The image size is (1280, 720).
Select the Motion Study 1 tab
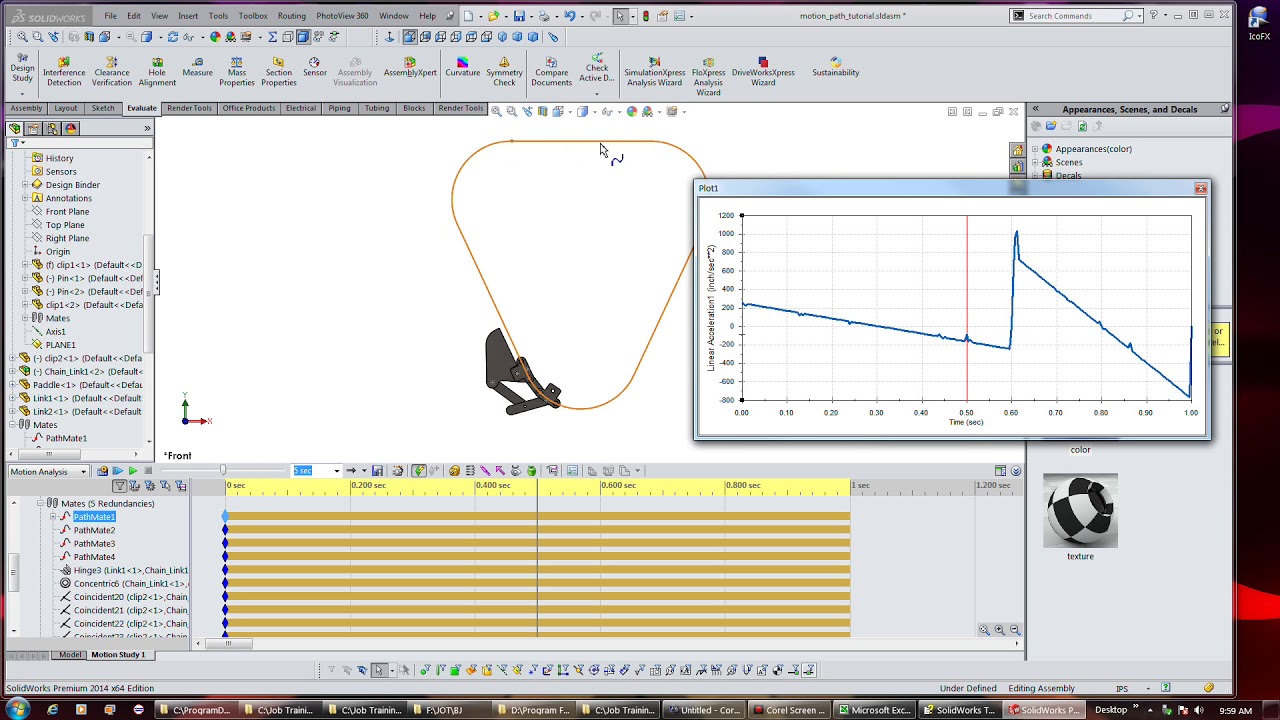tap(118, 655)
